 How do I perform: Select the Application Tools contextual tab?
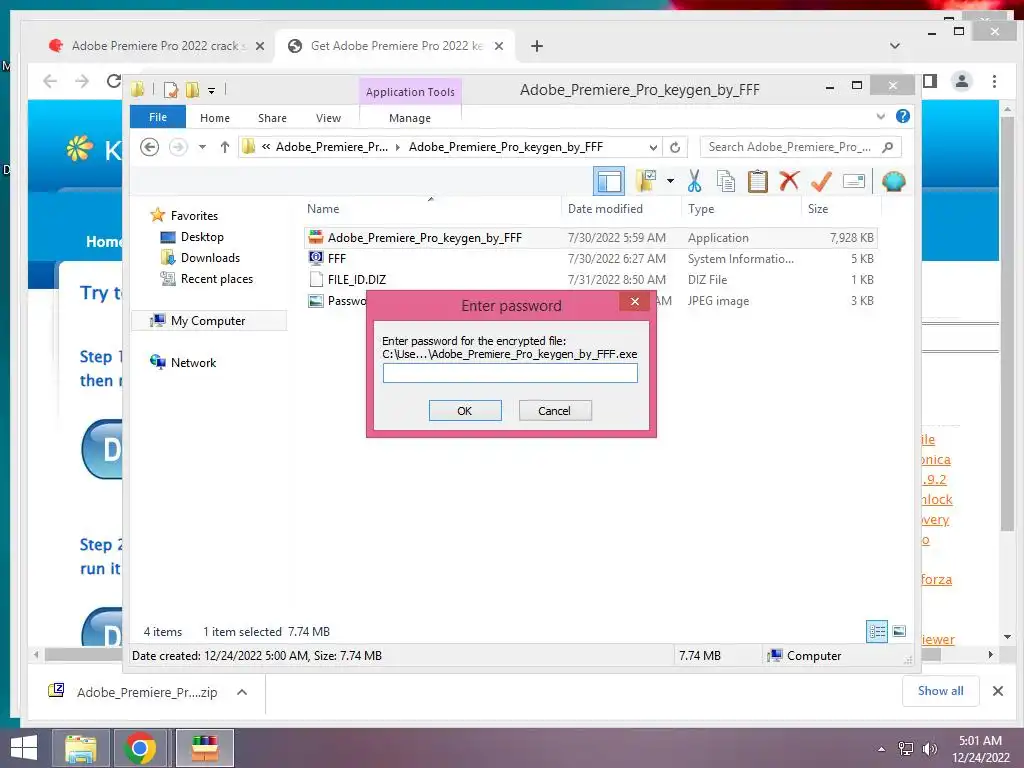(x=410, y=91)
